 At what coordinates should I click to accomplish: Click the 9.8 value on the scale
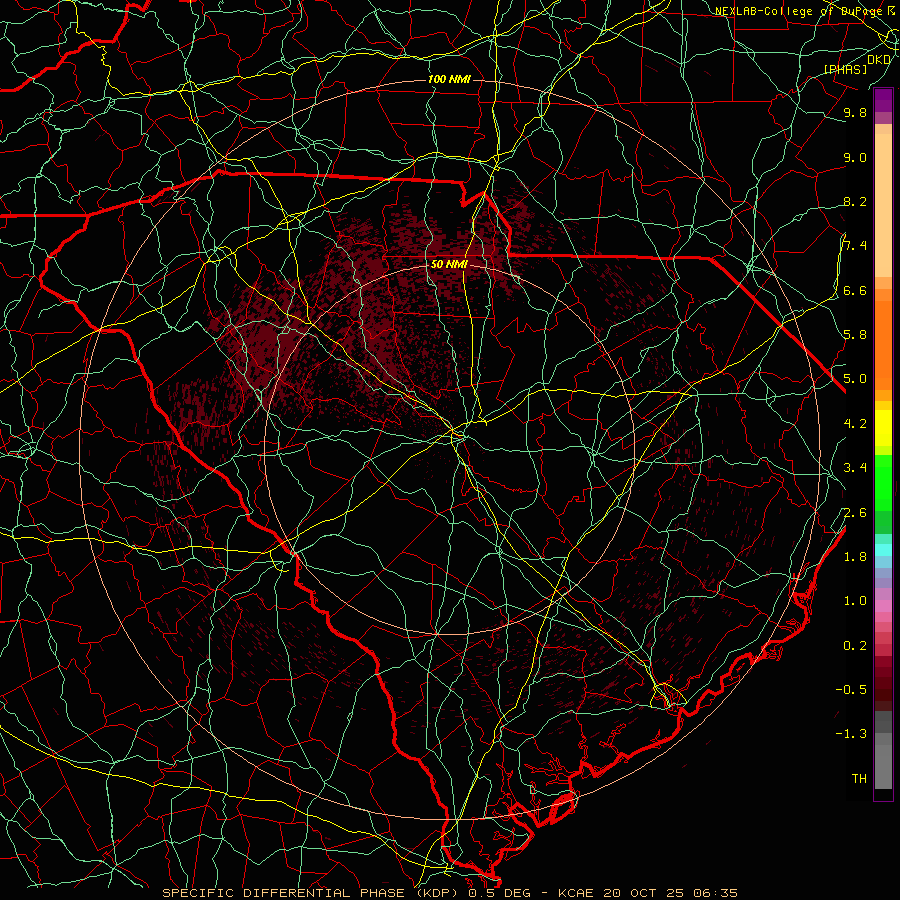click(x=855, y=112)
